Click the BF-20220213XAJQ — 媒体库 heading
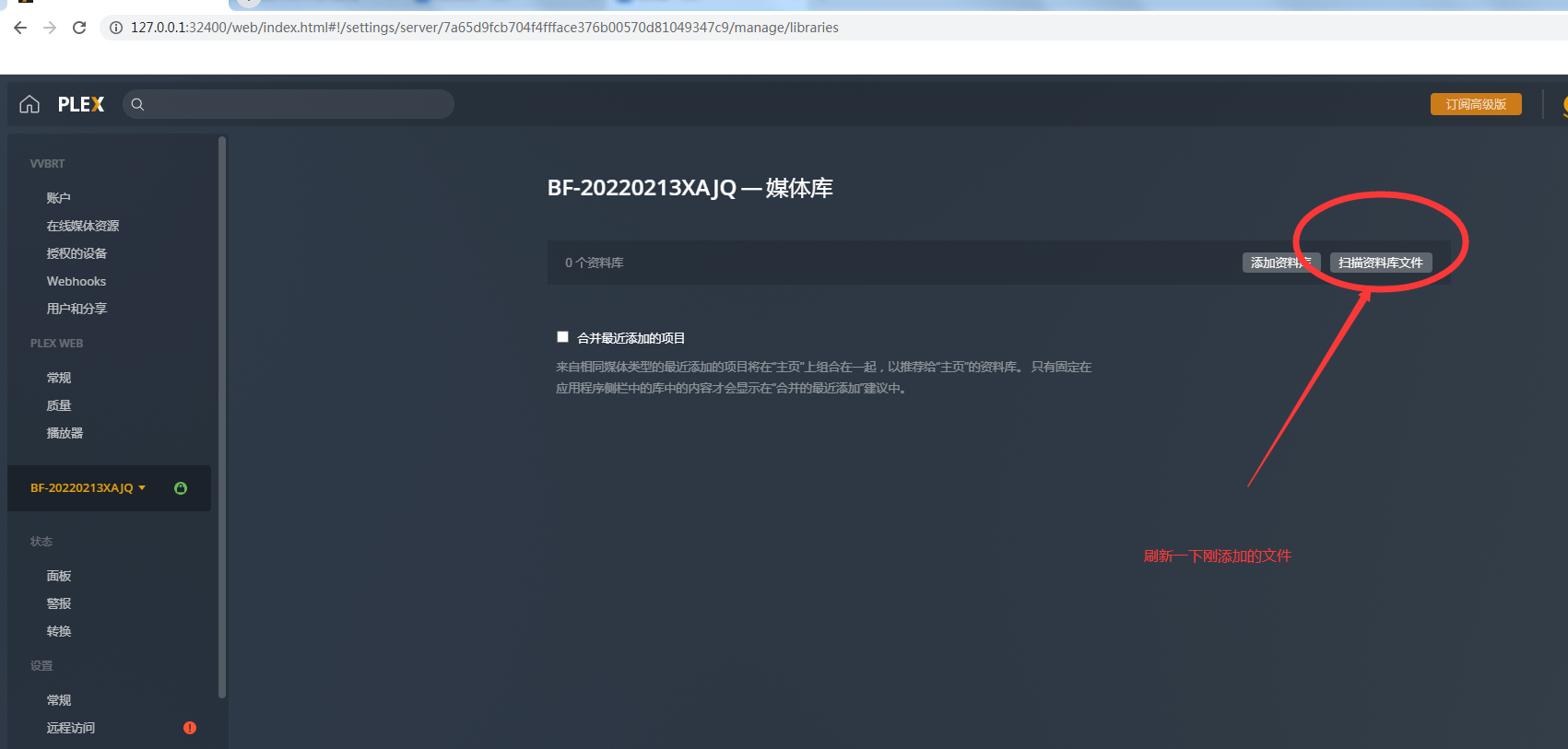 coord(690,188)
